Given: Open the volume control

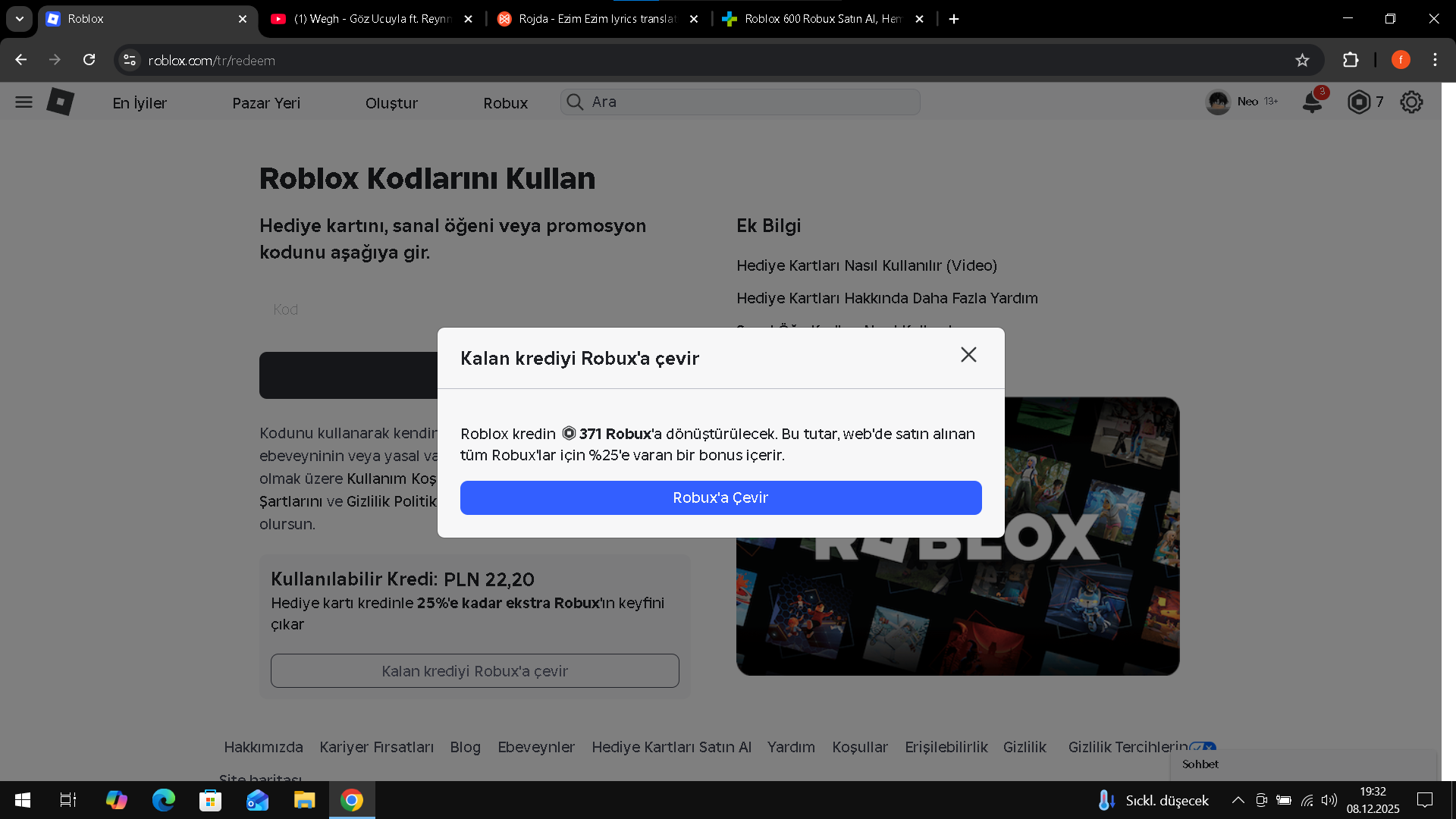Looking at the screenshot, I should point(1329,800).
